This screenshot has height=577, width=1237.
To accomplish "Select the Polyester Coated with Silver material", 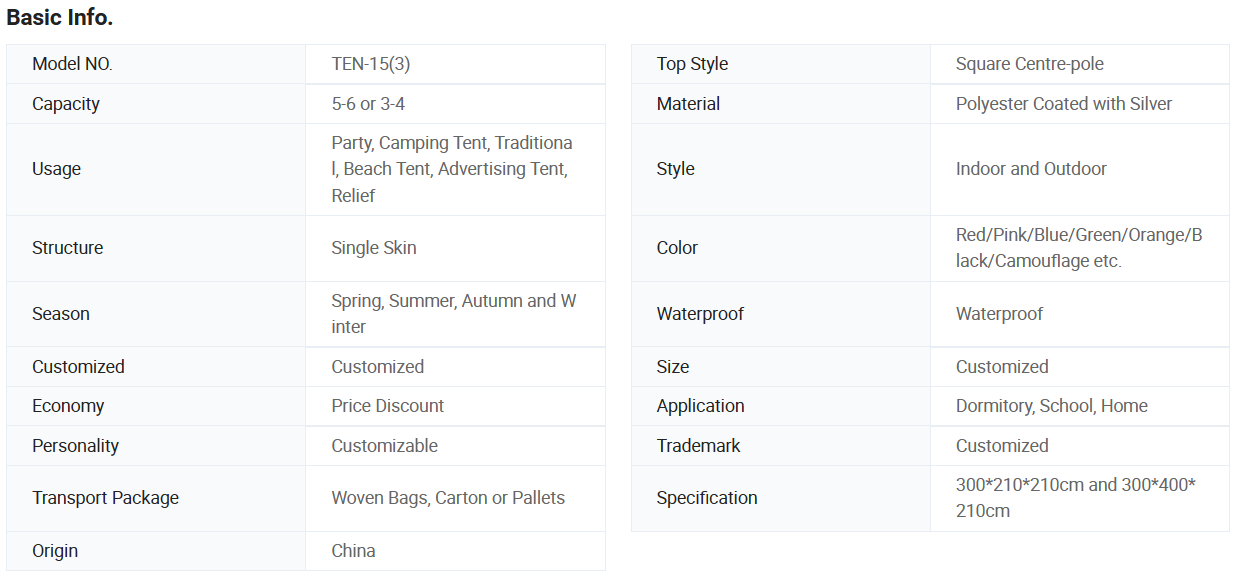I will pos(1064,104).
